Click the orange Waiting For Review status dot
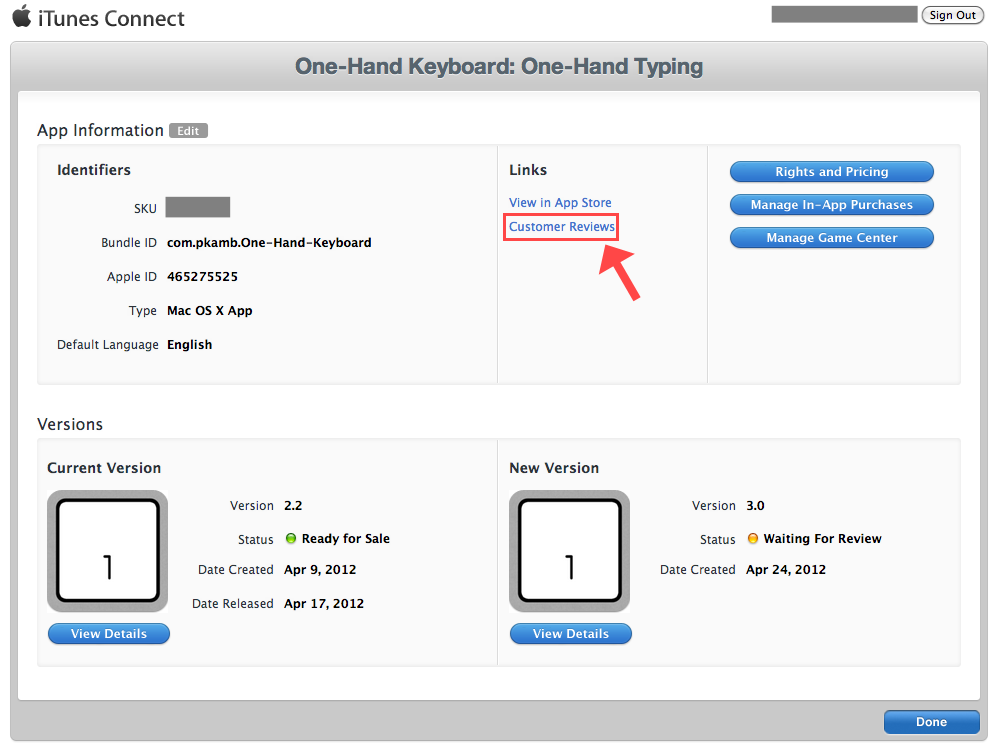This screenshot has height=749, width=996. (753, 538)
